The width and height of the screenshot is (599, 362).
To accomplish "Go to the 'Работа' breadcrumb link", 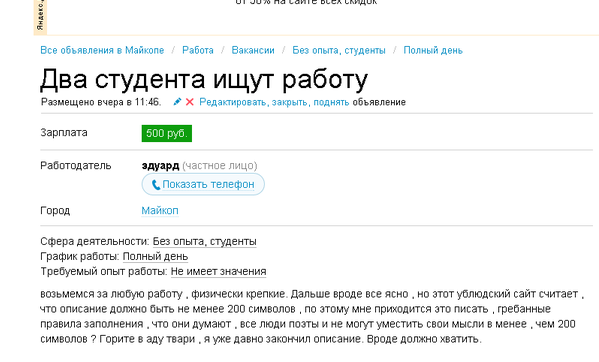I will coord(198,50).
